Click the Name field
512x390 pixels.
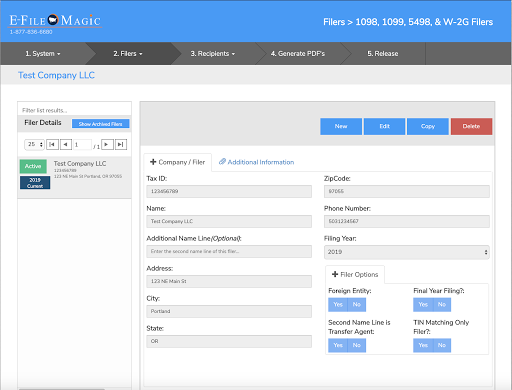click(x=229, y=221)
